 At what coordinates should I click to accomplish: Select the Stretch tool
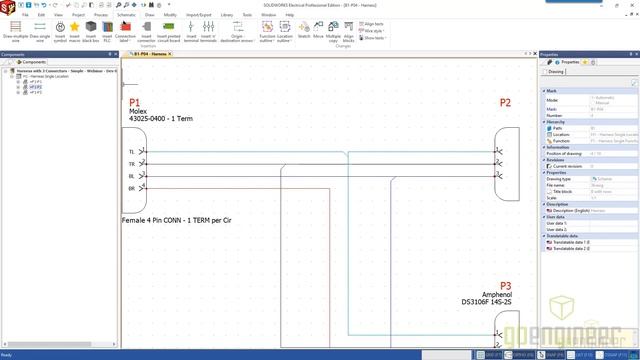tap(304, 30)
